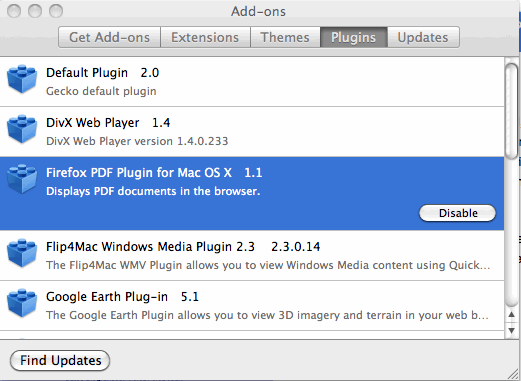Disable the Firefox PDF Plugin
521x381 pixels.
[458, 213]
